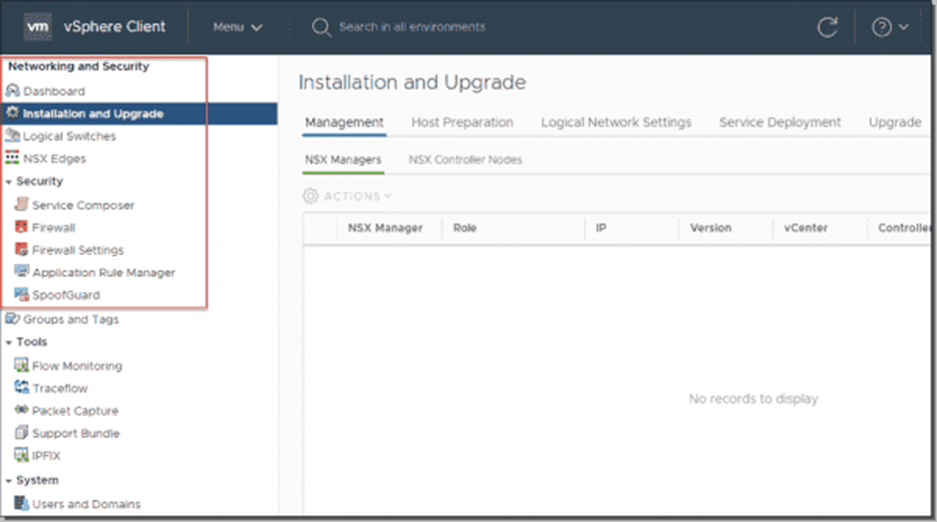Viewport: 937px width, 522px height.
Task: Click the Firewall icon in sidebar
Action: click(22, 228)
